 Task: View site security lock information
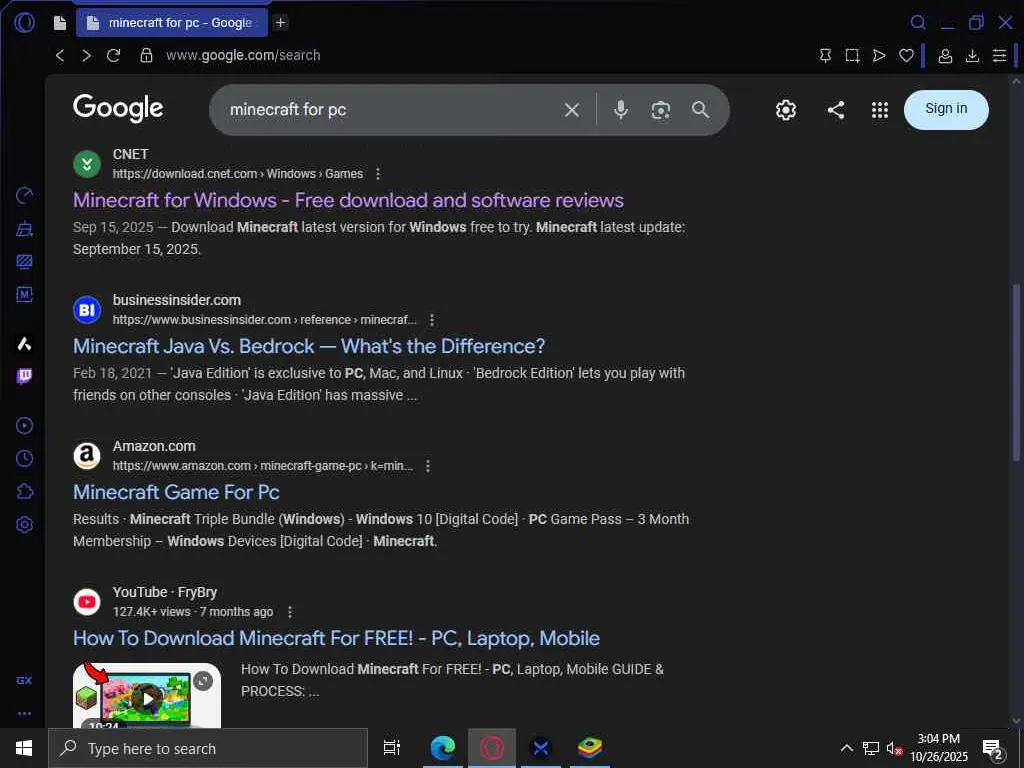click(x=146, y=56)
